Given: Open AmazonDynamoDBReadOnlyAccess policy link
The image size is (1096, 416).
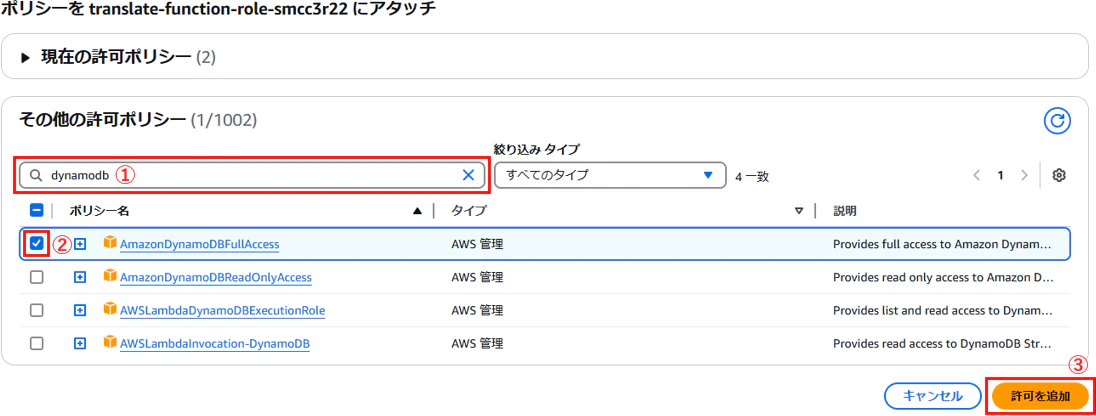Looking at the screenshot, I should coord(216,278).
